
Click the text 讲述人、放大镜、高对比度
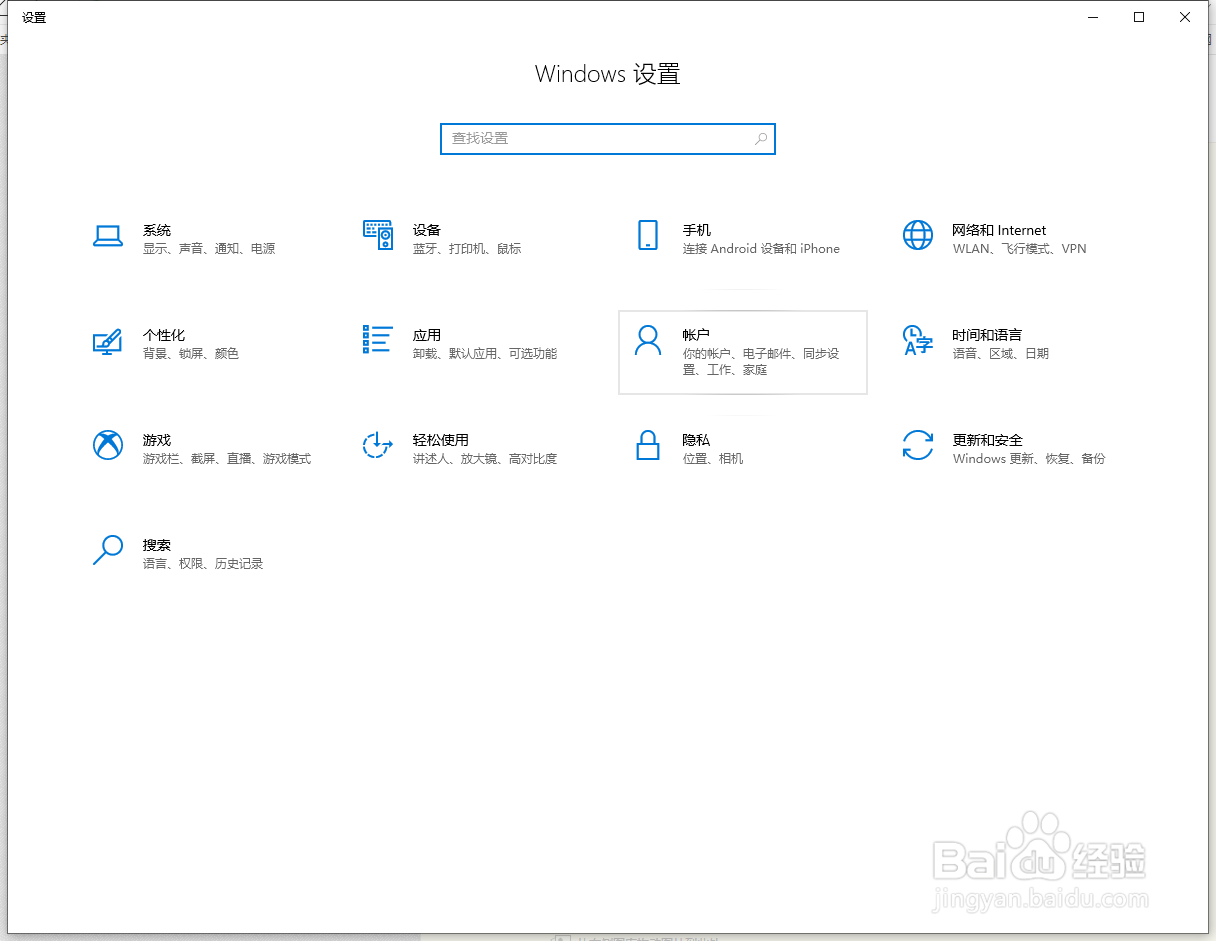tap(485, 459)
